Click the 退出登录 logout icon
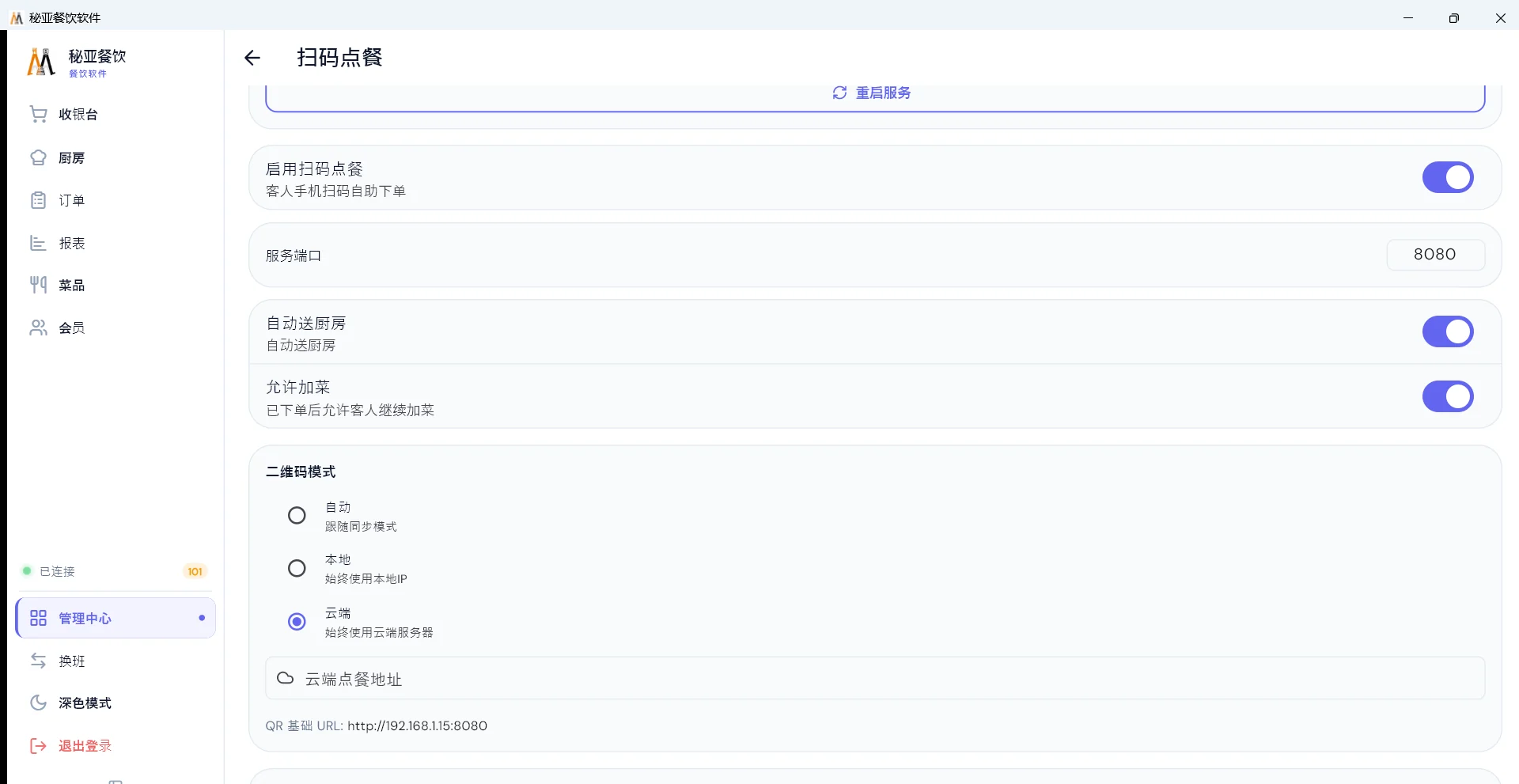 38,745
